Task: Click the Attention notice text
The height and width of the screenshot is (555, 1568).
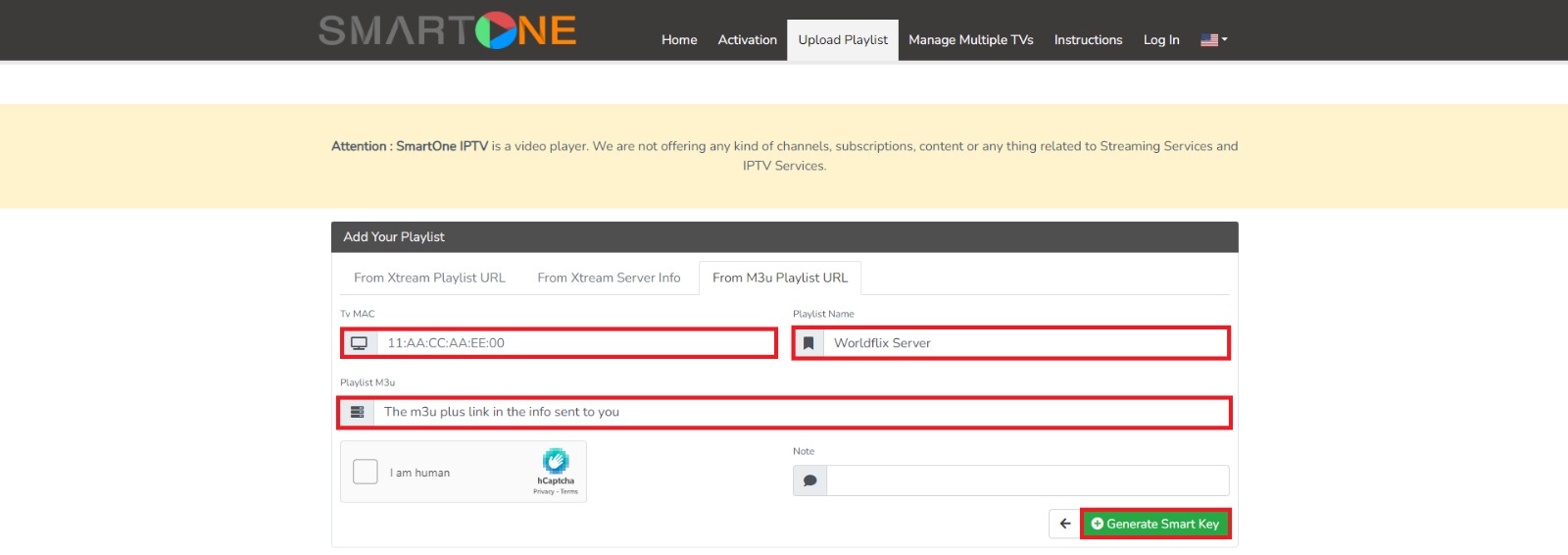Action: click(784, 156)
